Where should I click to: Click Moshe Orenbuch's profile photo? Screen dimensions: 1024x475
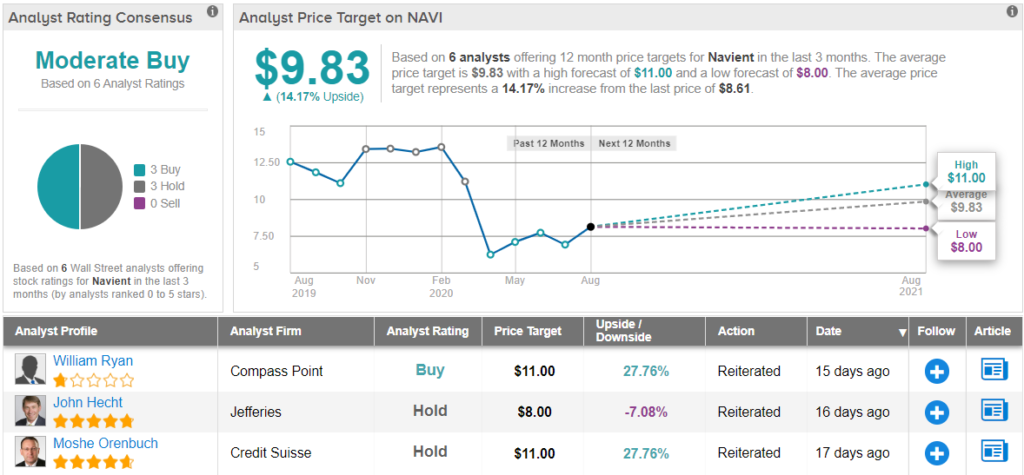[30, 451]
